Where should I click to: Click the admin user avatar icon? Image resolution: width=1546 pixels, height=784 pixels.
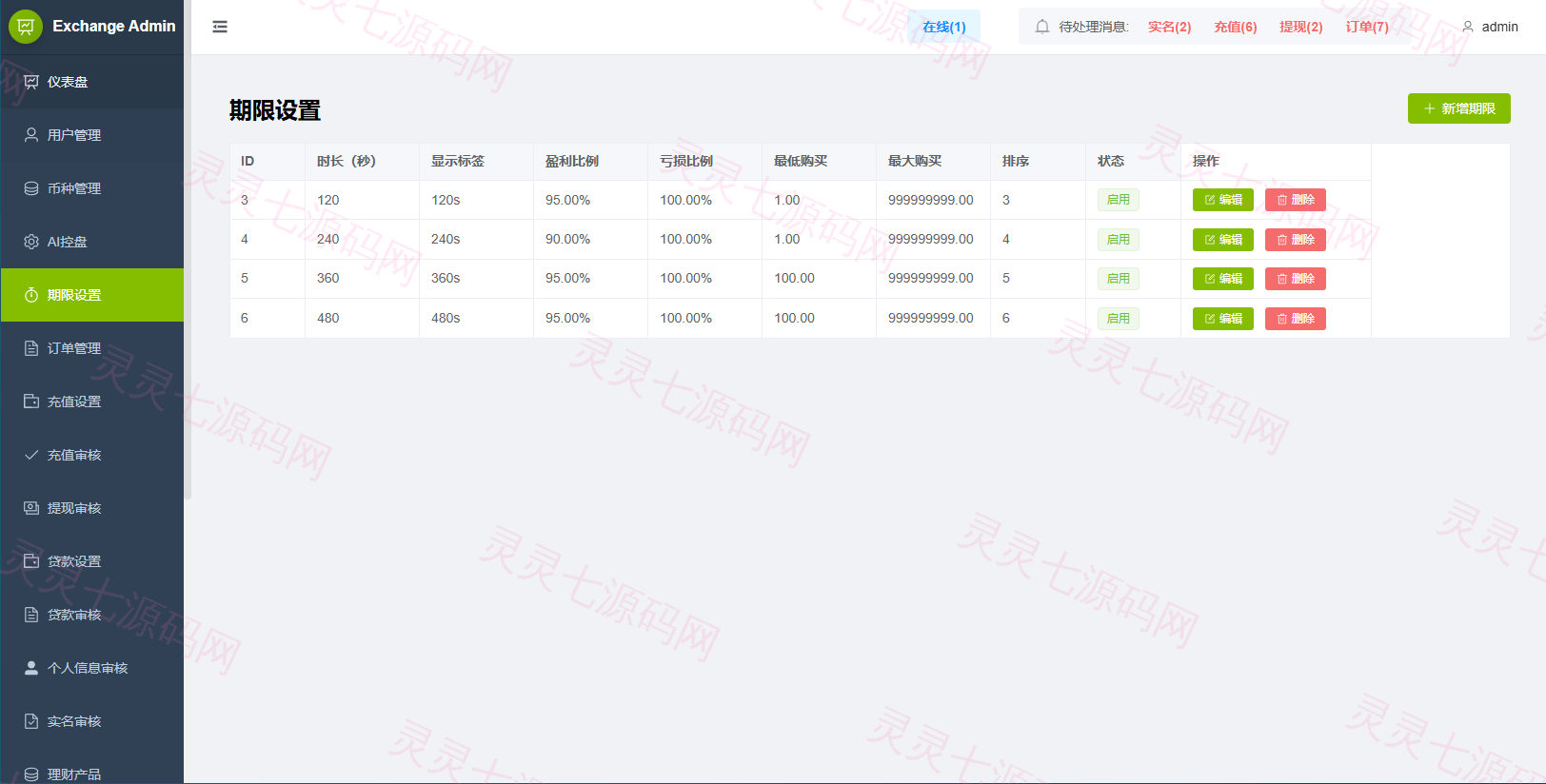pyautogui.click(x=1468, y=27)
